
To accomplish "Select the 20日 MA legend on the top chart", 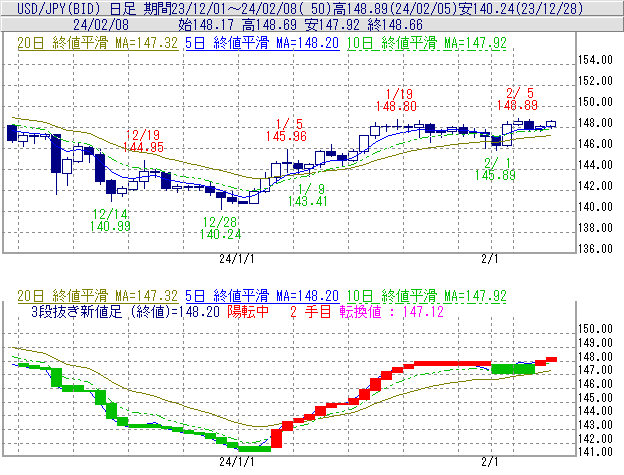I will point(98,43).
